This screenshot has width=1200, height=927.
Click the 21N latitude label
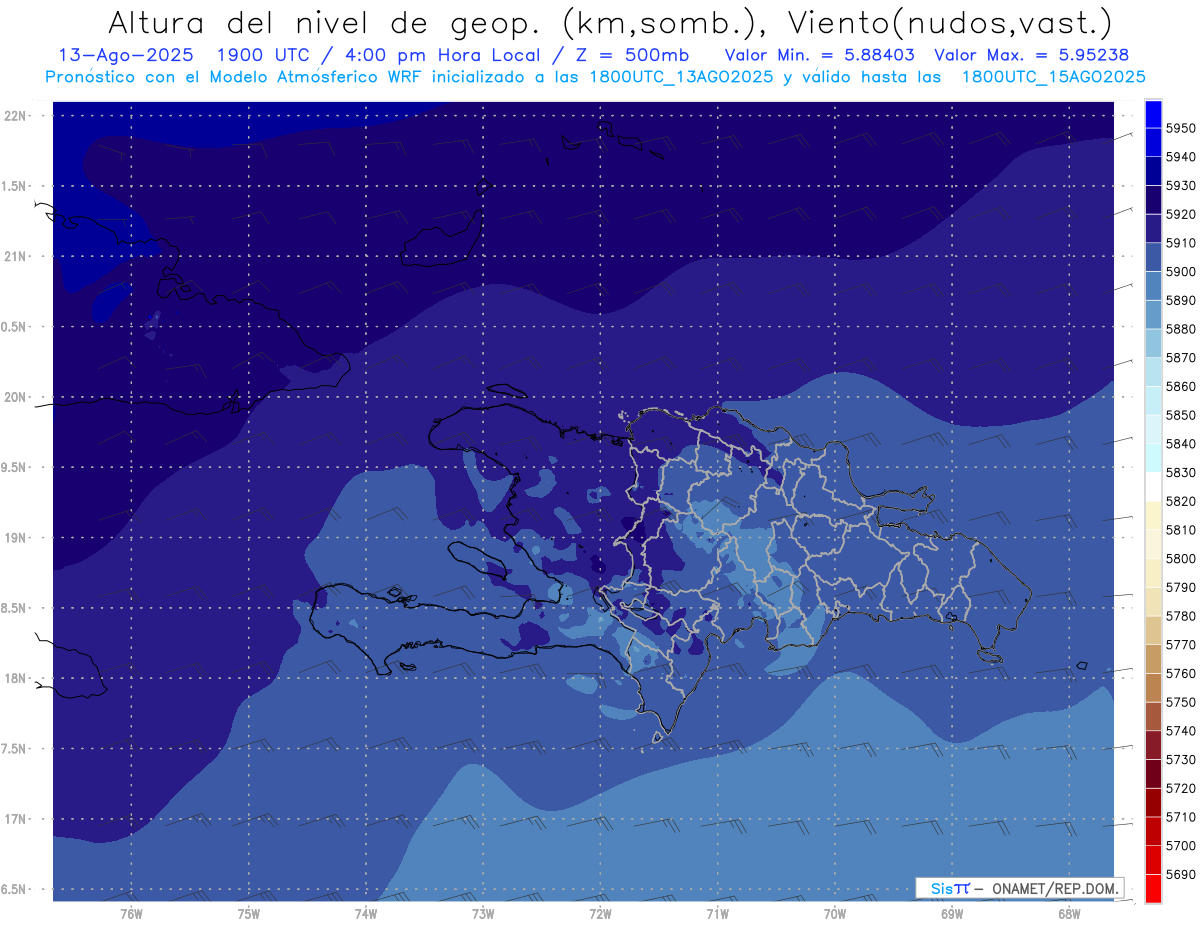pos(17,256)
